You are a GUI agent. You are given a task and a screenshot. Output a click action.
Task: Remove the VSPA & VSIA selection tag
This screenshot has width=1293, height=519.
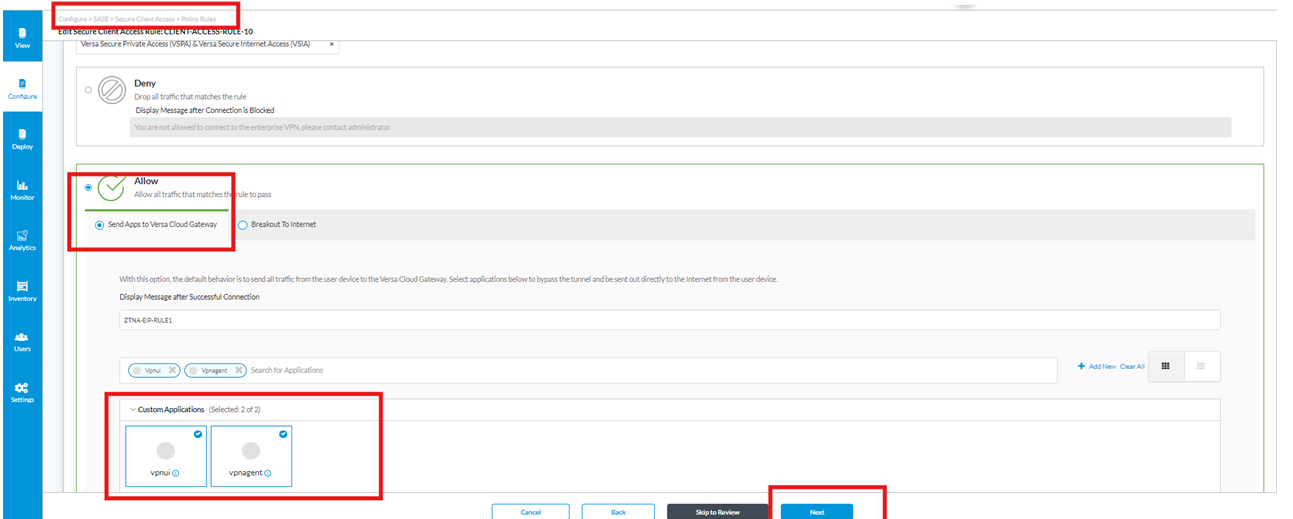[x=331, y=45]
